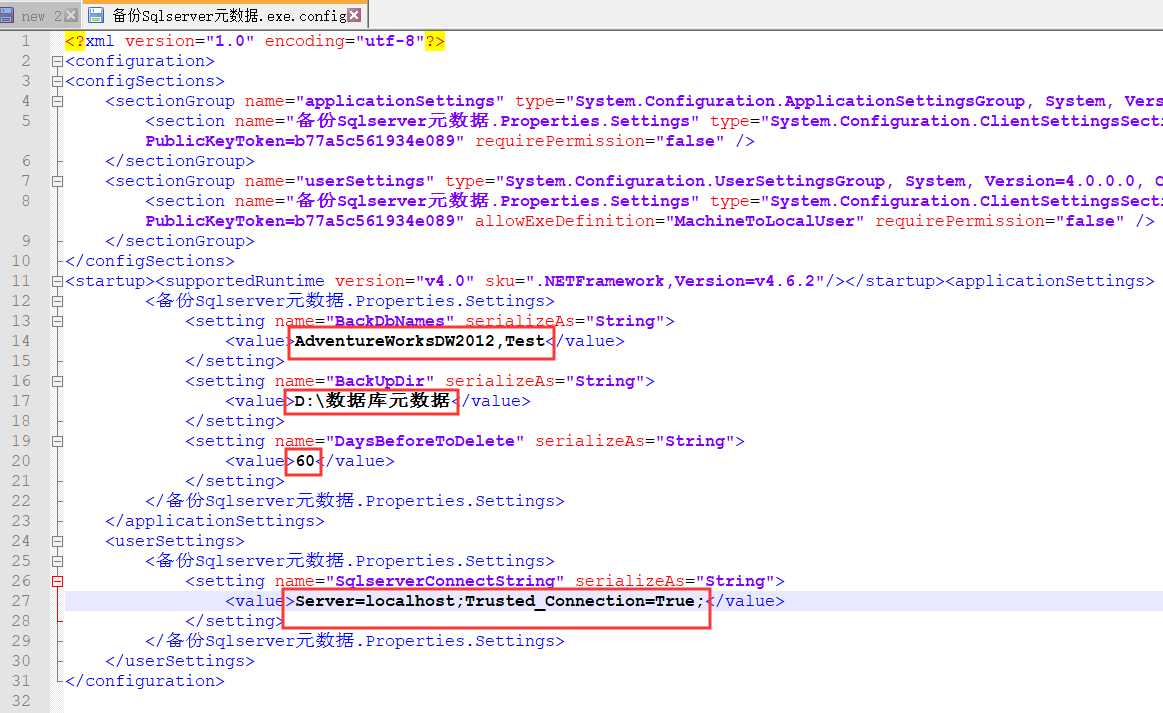Collapse the <userSettings> fold on line 24

[x=57, y=542]
